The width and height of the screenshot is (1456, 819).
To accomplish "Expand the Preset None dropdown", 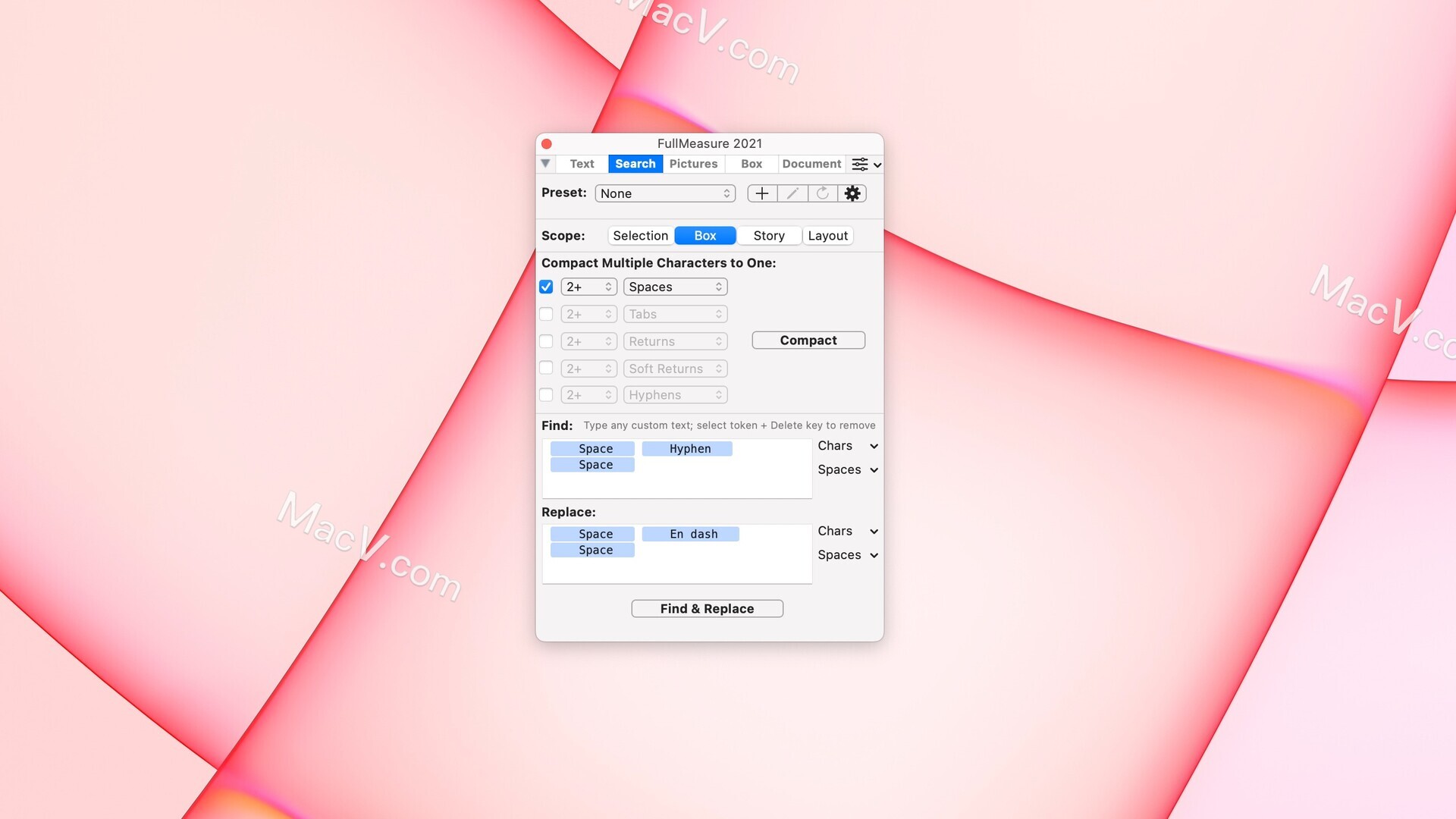I will tap(664, 193).
